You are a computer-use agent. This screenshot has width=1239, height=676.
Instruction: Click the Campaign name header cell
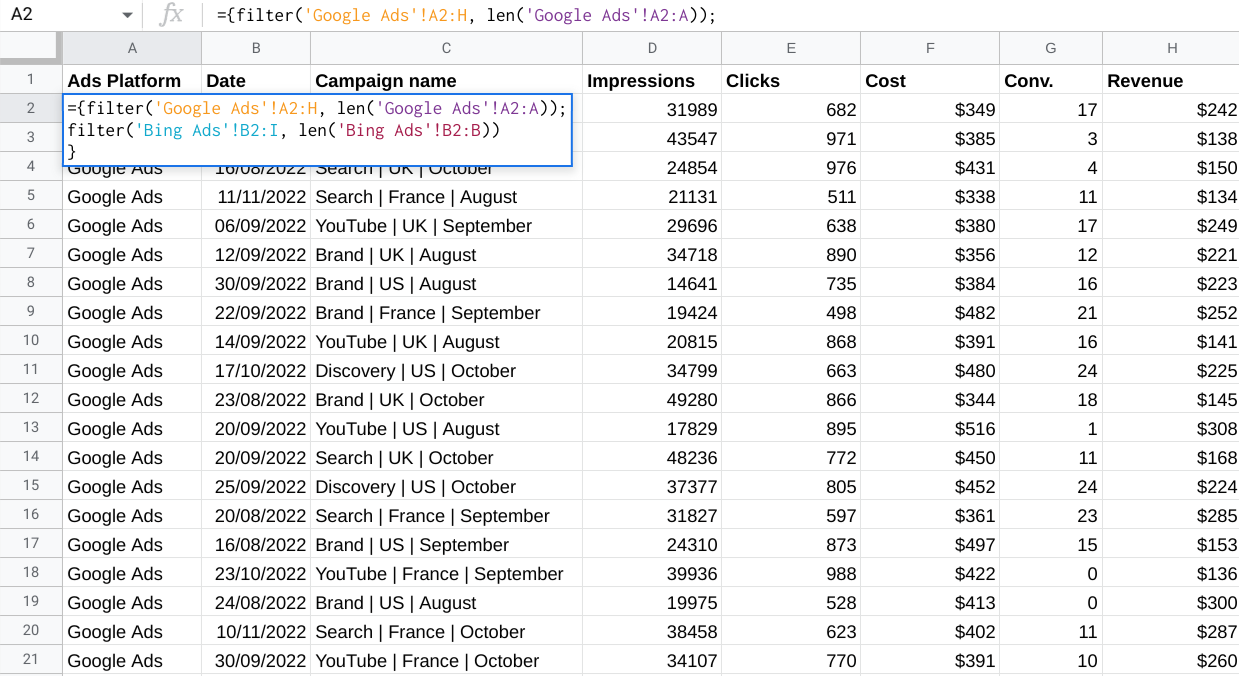446,81
